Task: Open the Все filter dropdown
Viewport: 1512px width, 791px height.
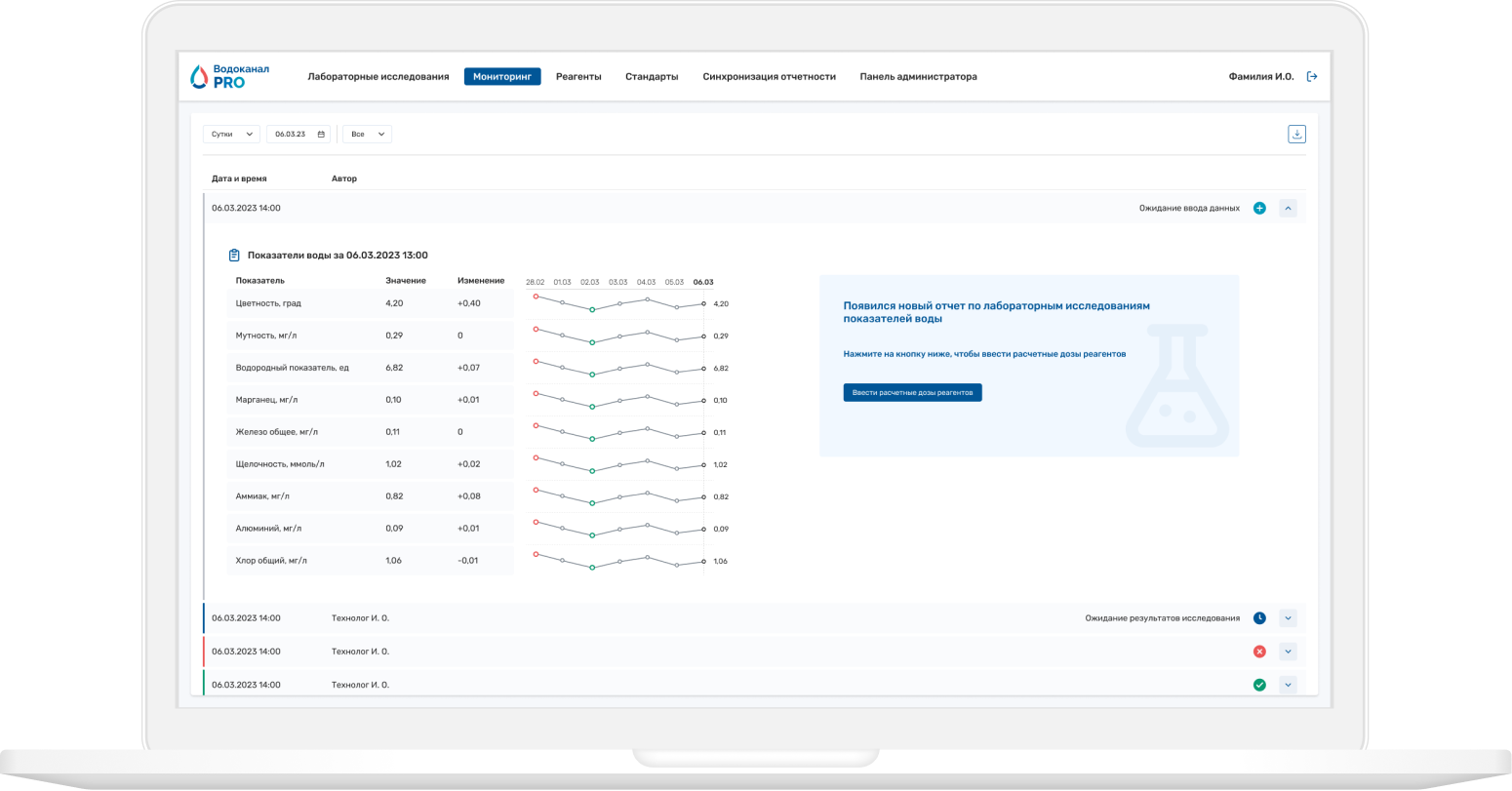Action: pos(367,135)
